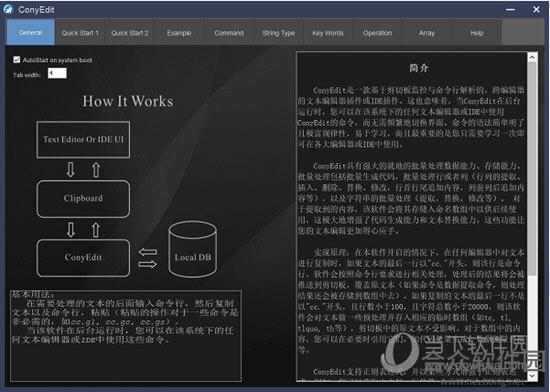This screenshot has width=550, height=392.
Task: Click the '简介' heading in right panel
Action: pos(418,68)
